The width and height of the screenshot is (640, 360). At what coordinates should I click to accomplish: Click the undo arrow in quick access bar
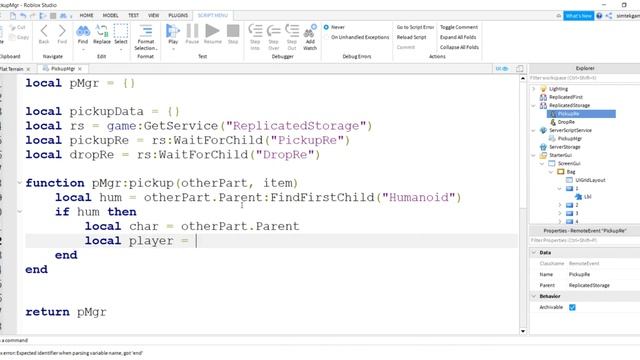coord(23,16)
